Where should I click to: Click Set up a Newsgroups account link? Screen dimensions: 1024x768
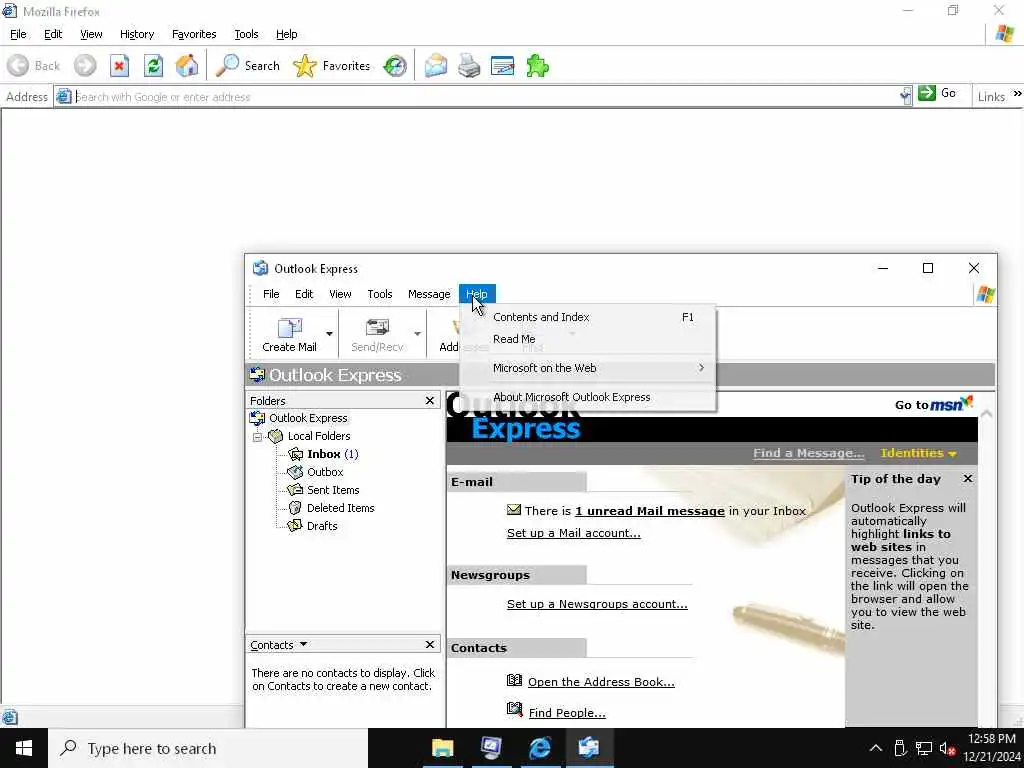coord(597,604)
